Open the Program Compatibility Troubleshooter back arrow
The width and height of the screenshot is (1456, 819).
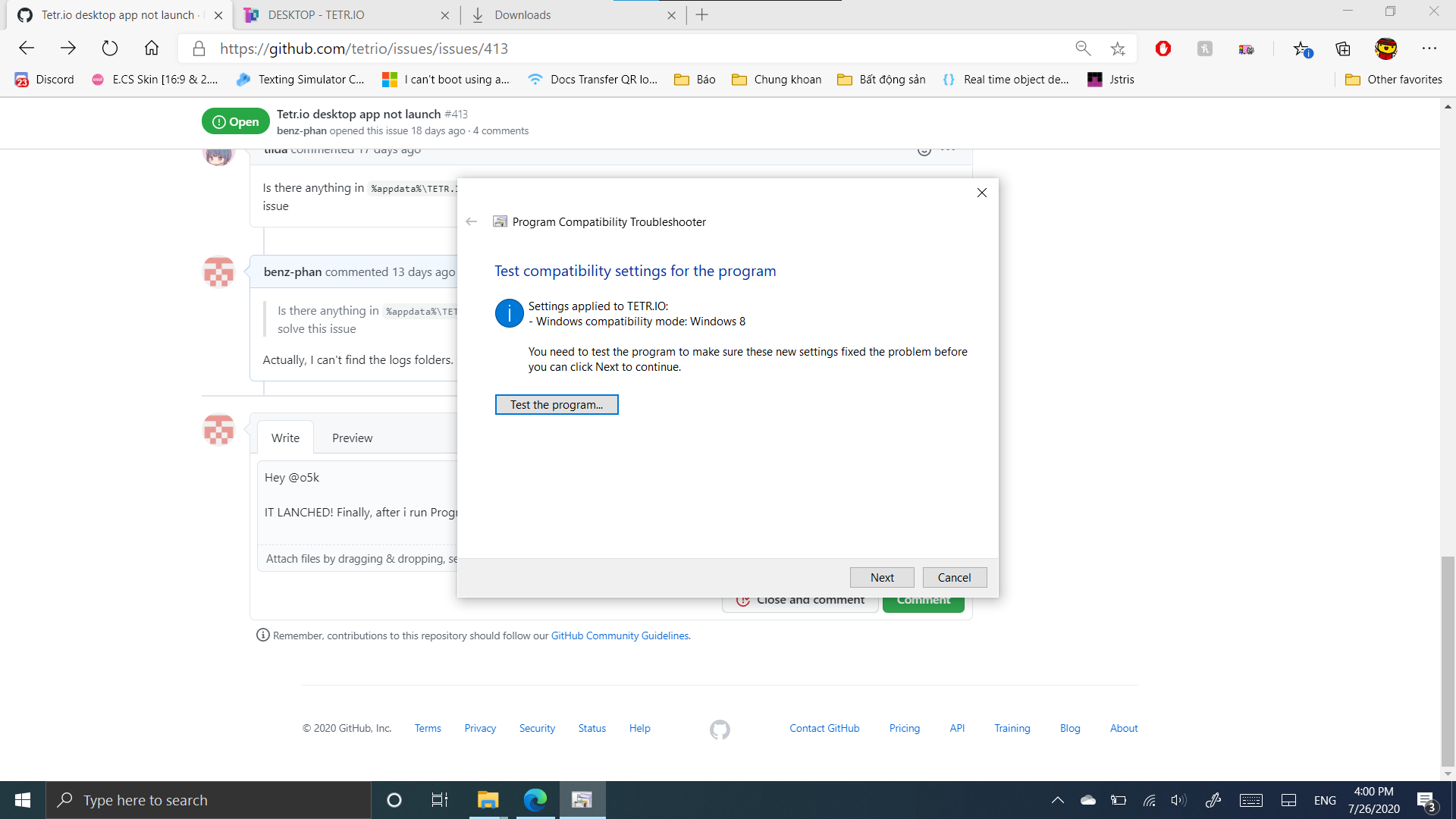[x=471, y=221]
